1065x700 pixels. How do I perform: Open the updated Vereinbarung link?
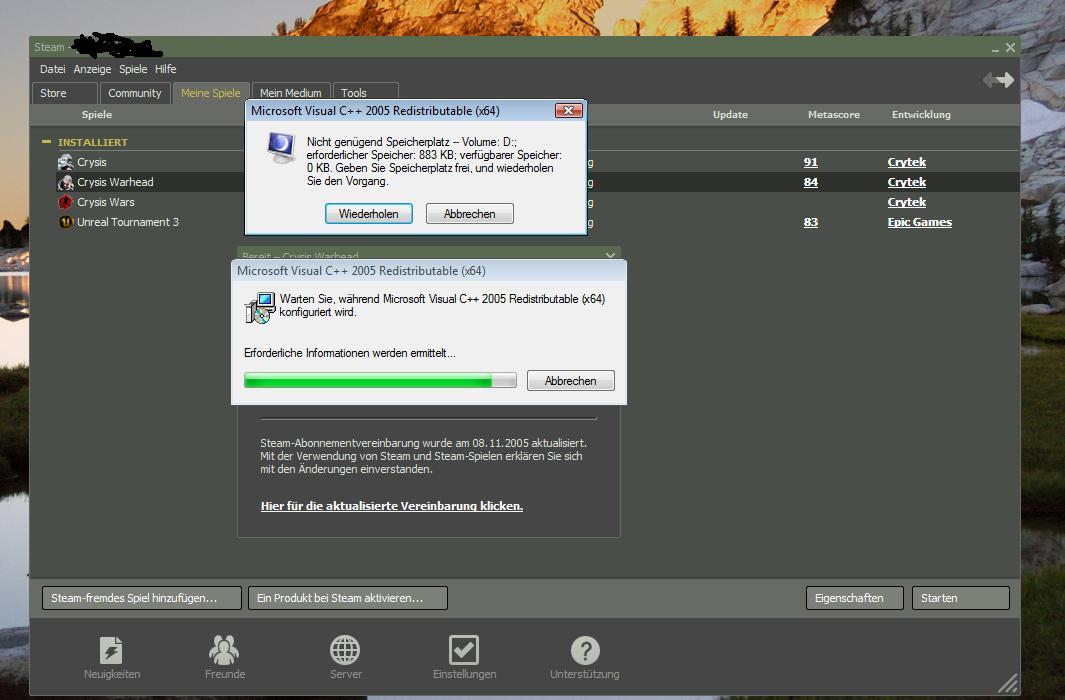point(392,506)
